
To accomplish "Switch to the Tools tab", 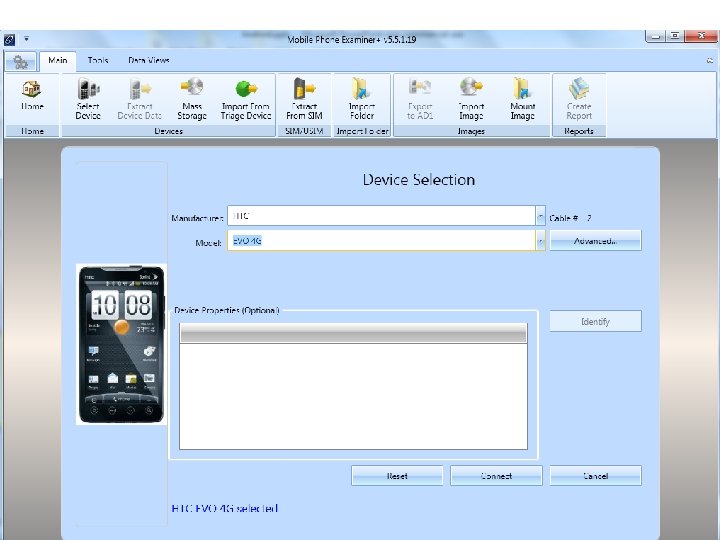I will 98,61.
